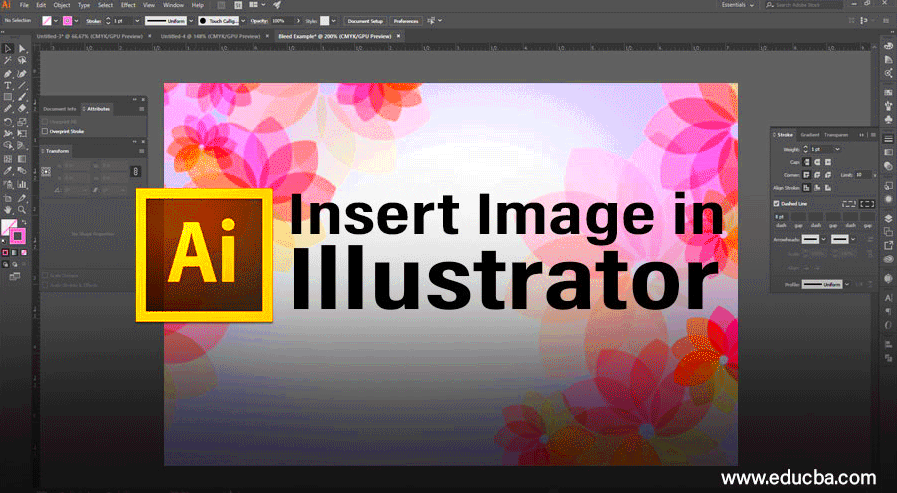
Task: Open Stroke panel options menu
Action: (x=874, y=135)
